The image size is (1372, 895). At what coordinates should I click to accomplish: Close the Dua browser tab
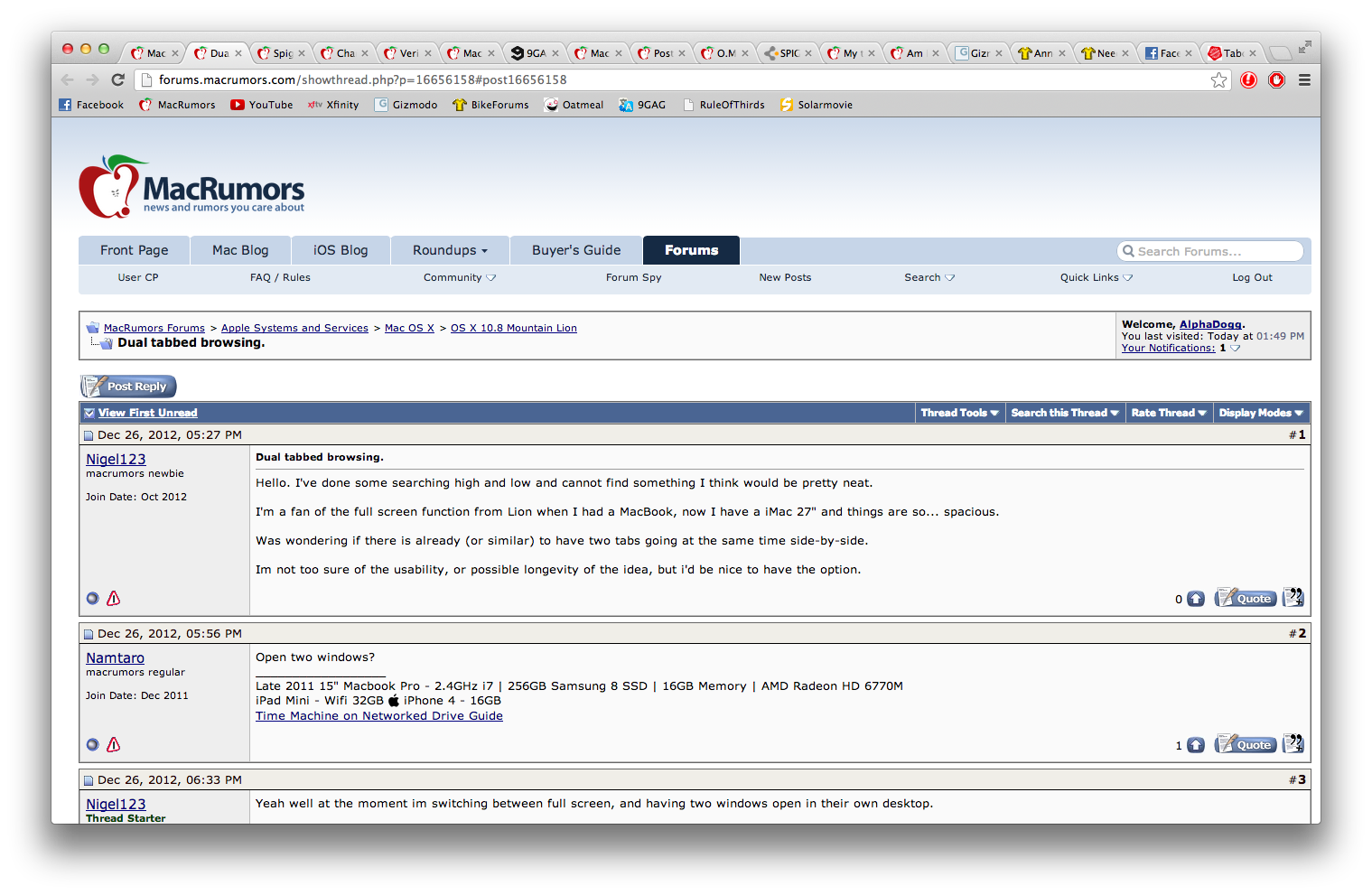click(238, 53)
